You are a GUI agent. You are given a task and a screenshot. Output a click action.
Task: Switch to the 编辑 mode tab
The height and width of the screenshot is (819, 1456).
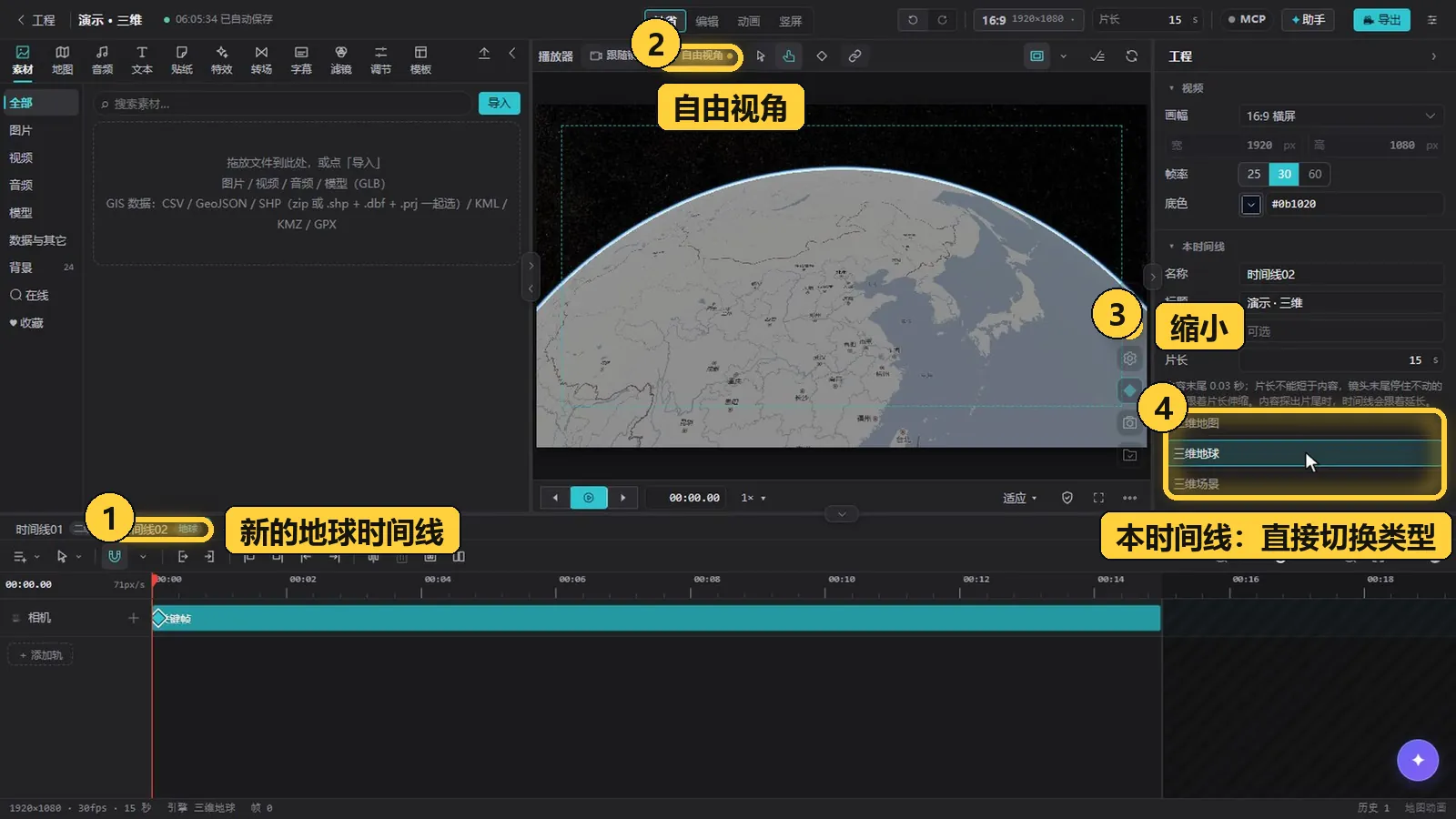pyautogui.click(x=707, y=21)
